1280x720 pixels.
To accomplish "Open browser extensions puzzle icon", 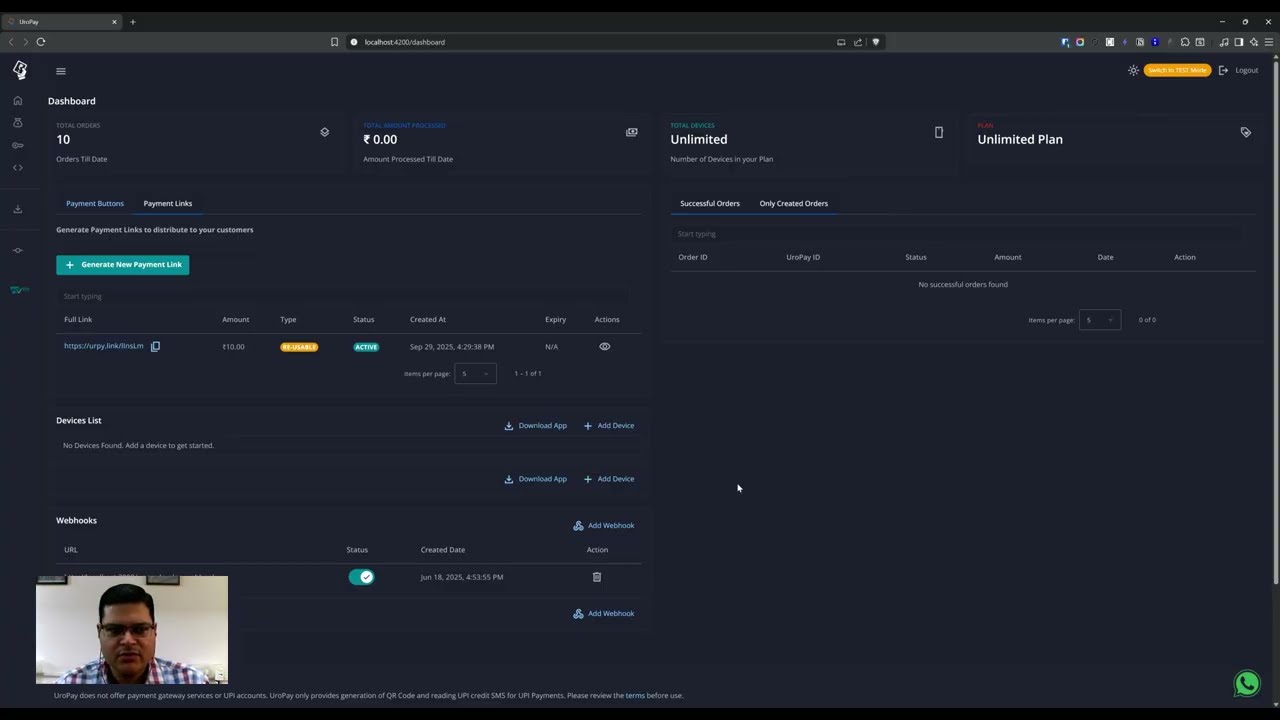I will click(1185, 42).
